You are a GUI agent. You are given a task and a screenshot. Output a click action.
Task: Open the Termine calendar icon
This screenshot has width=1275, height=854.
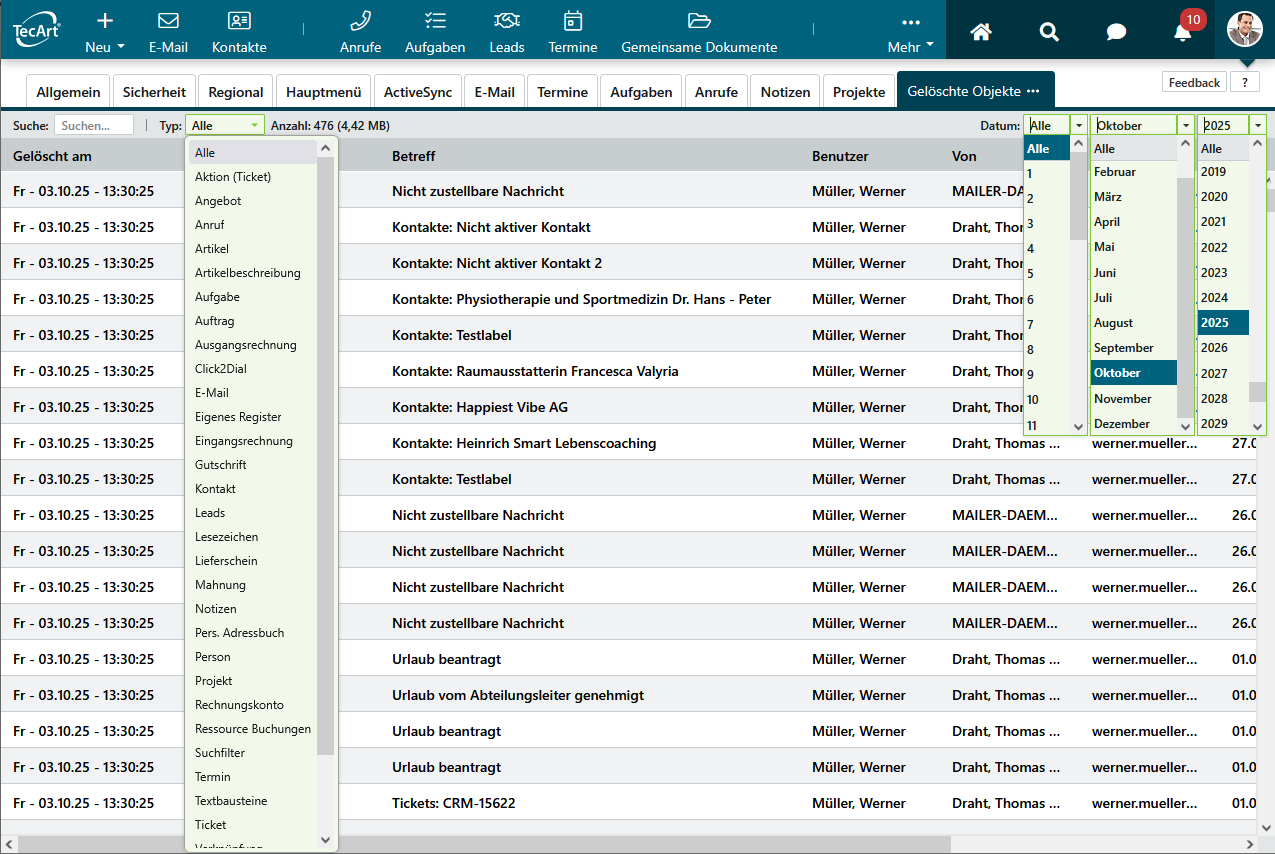(572, 21)
